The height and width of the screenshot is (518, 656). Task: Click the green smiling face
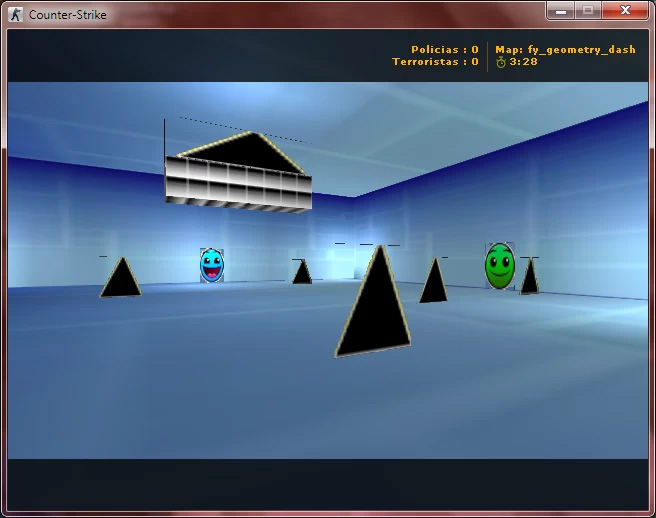[x=500, y=266]
